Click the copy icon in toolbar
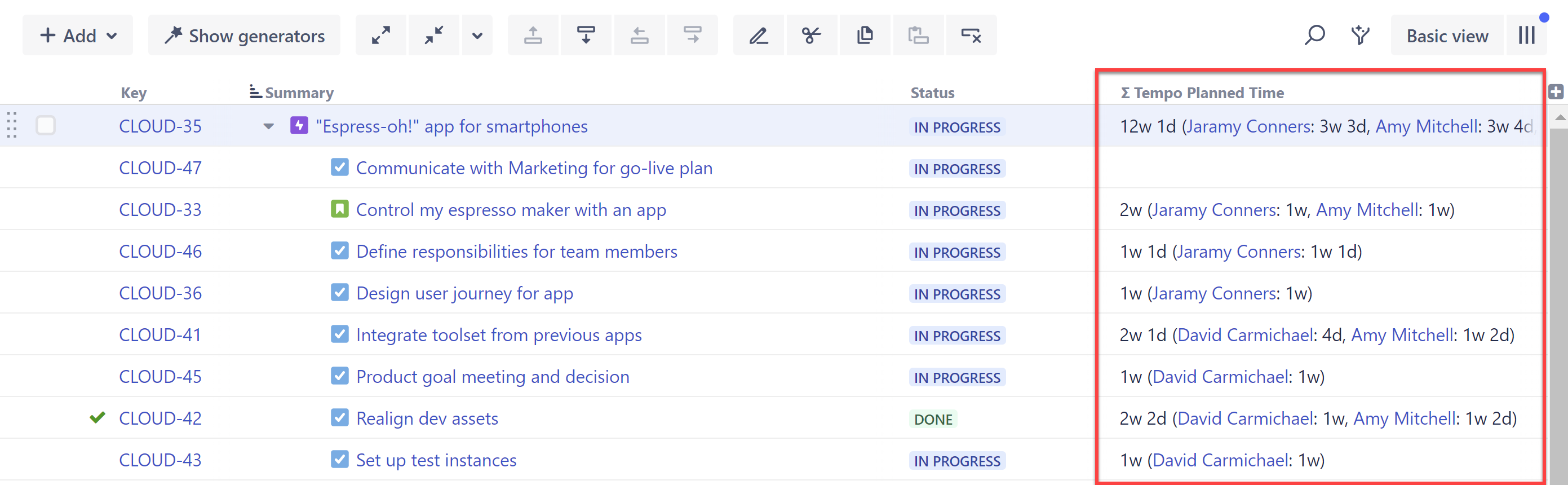The image size is (1568, 485). pos(865,36)
